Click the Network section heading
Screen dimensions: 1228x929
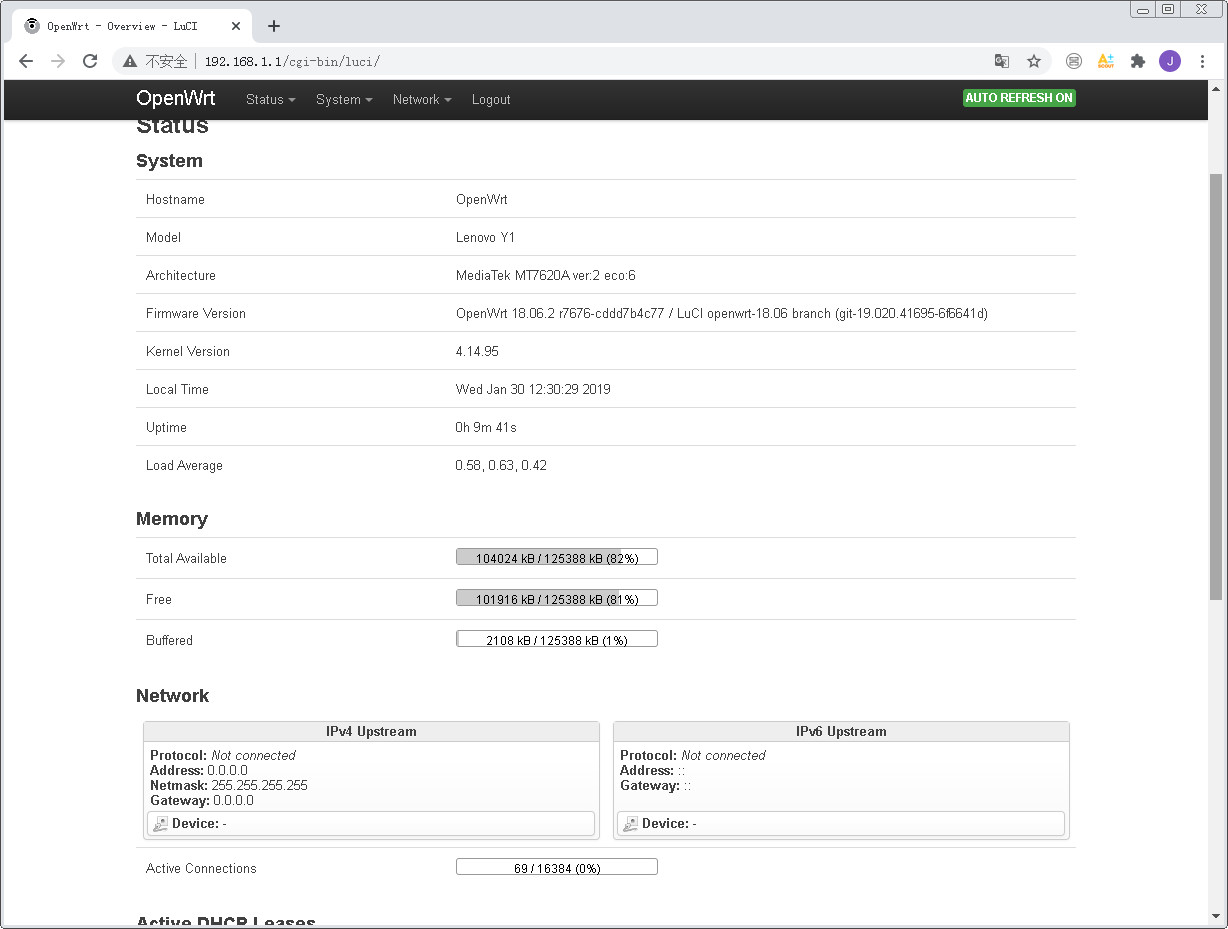173,695
